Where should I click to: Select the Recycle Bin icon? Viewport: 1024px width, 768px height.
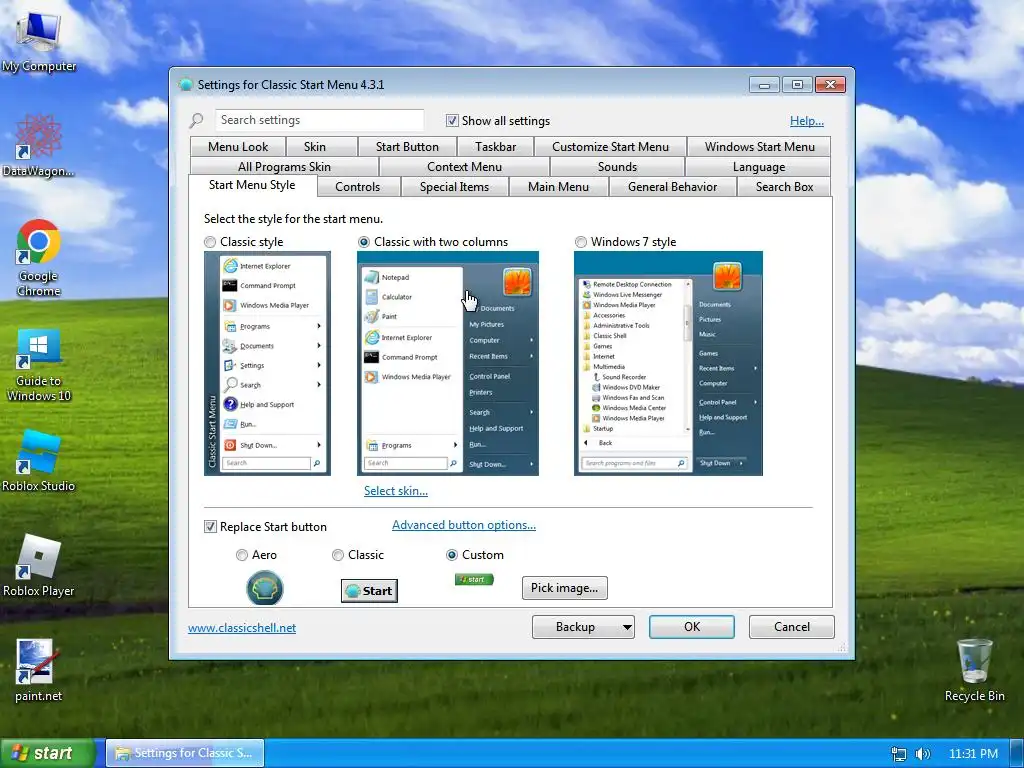[x=974, y=670]
